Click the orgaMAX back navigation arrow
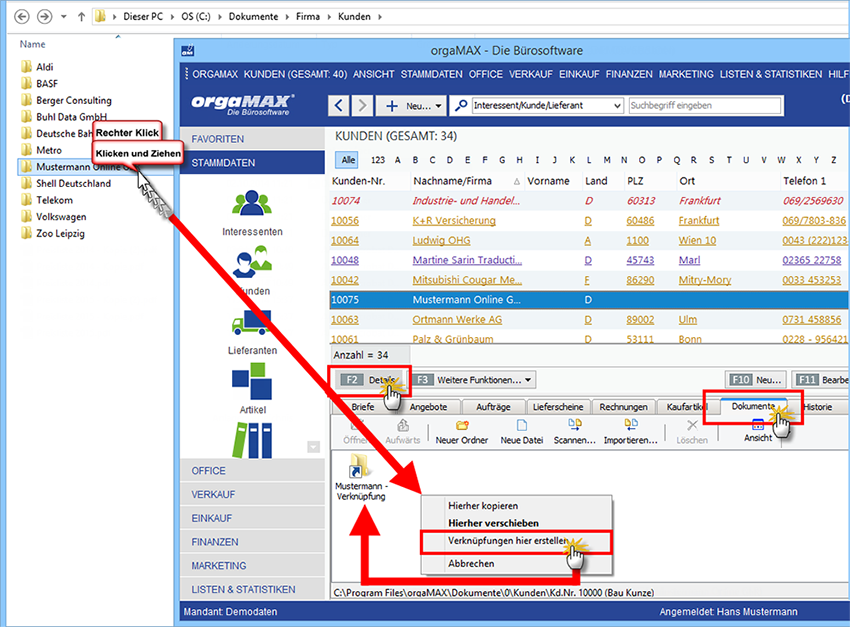The image size is (850, 627). point(339,105)
